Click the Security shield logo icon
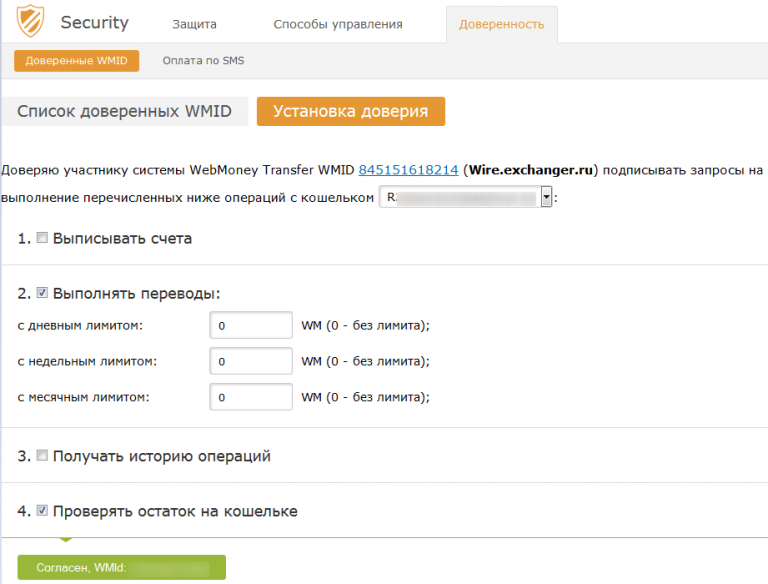The width and height of the screenshot is (768, 584). coord(30,22)
